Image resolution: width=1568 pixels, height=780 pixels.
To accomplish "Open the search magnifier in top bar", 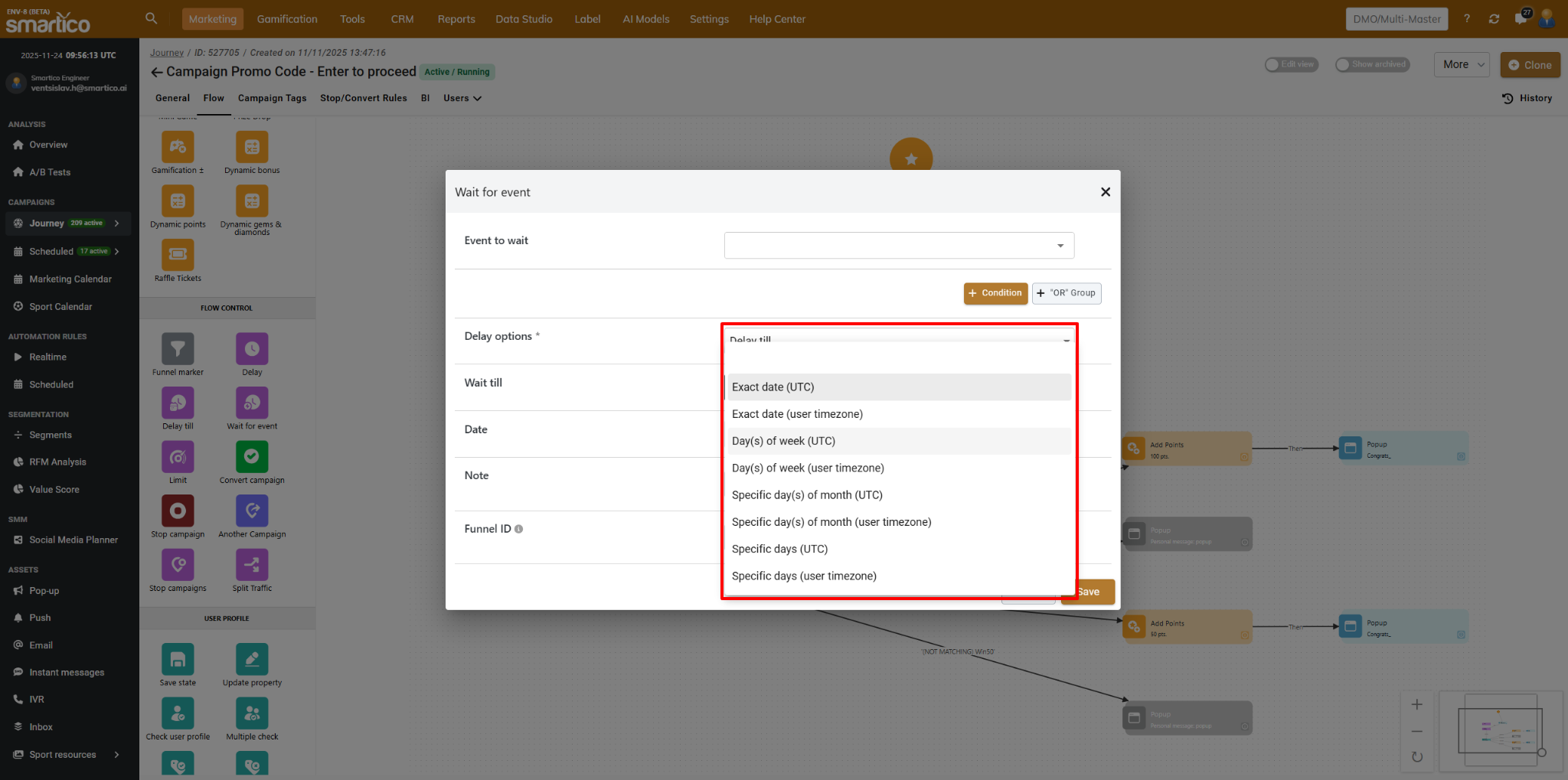I will pos(152,18).
